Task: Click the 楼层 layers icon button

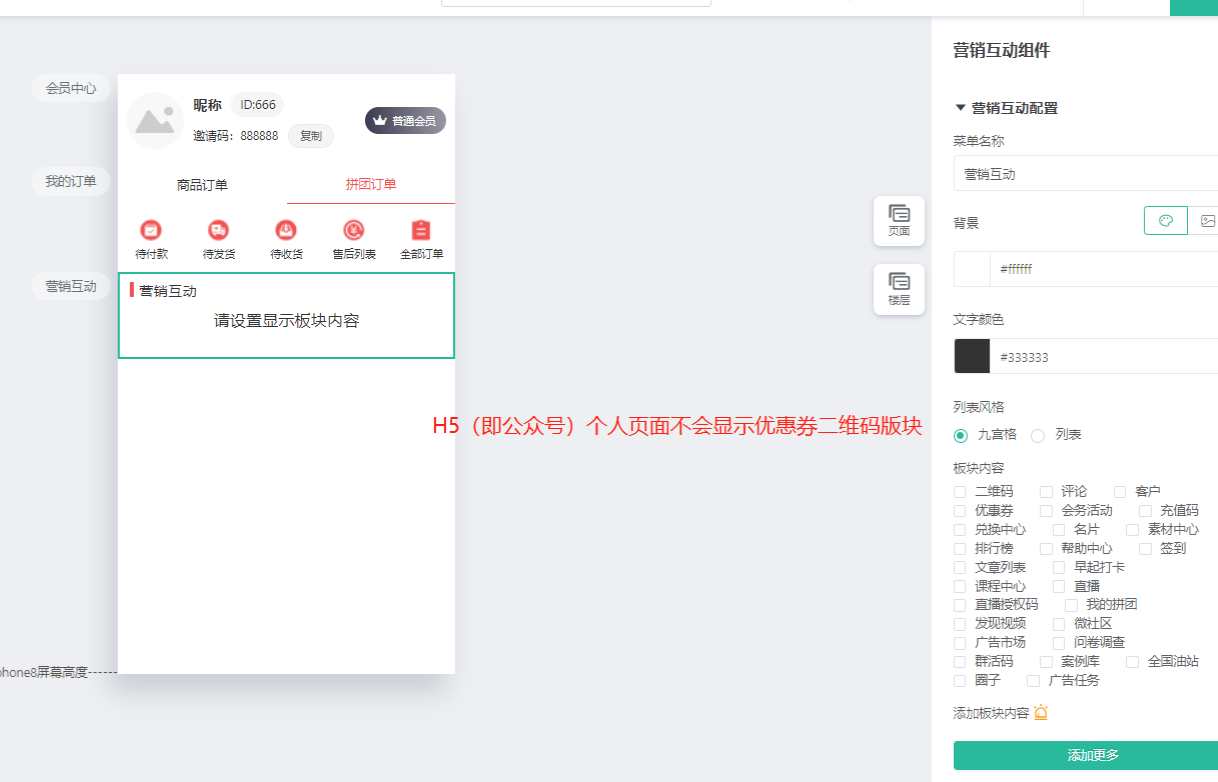Action: (x=899, y=283)
